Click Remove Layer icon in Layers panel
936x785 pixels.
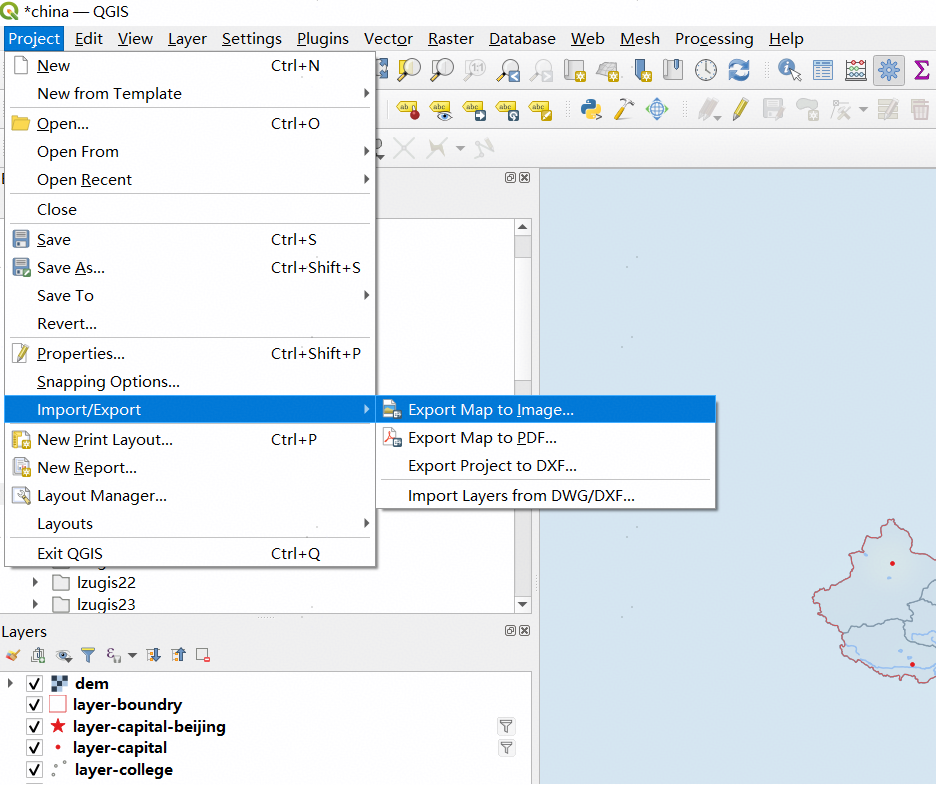(203, 656)
